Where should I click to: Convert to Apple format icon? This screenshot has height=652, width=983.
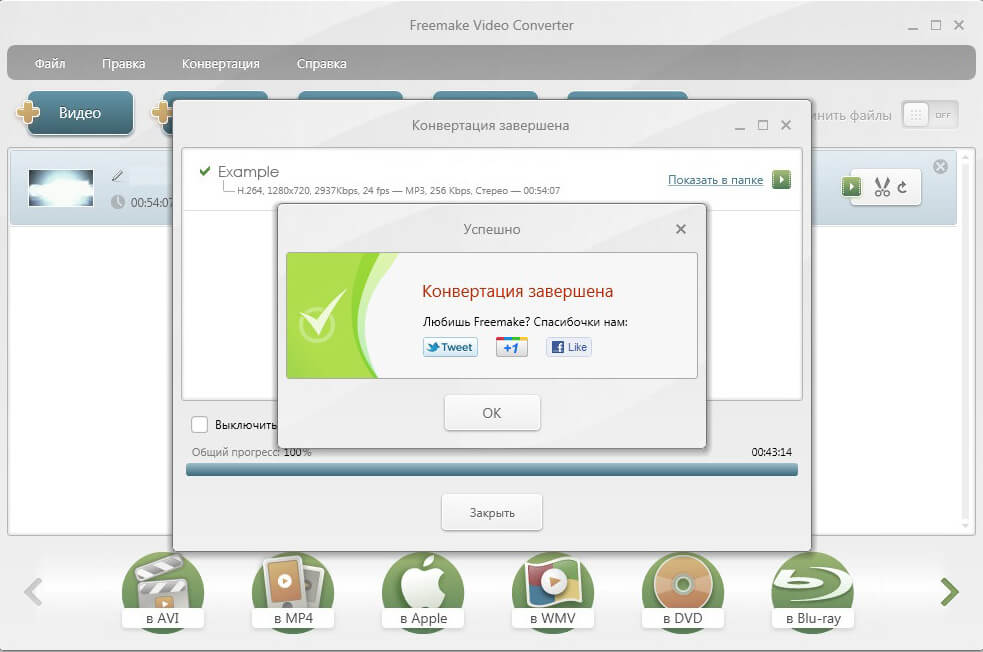tap(423, 591)
